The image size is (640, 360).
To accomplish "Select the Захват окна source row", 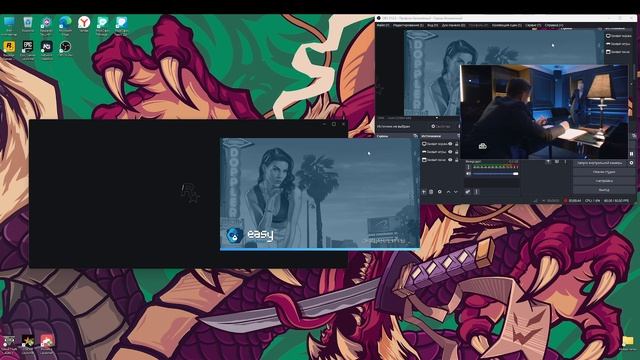I will [440, 160].
